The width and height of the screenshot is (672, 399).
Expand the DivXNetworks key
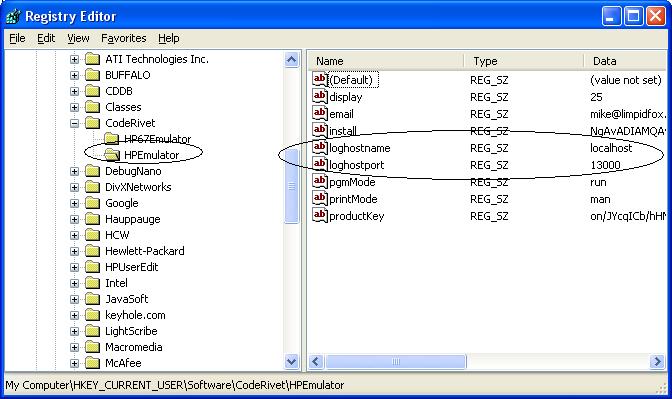pos(75,187)
